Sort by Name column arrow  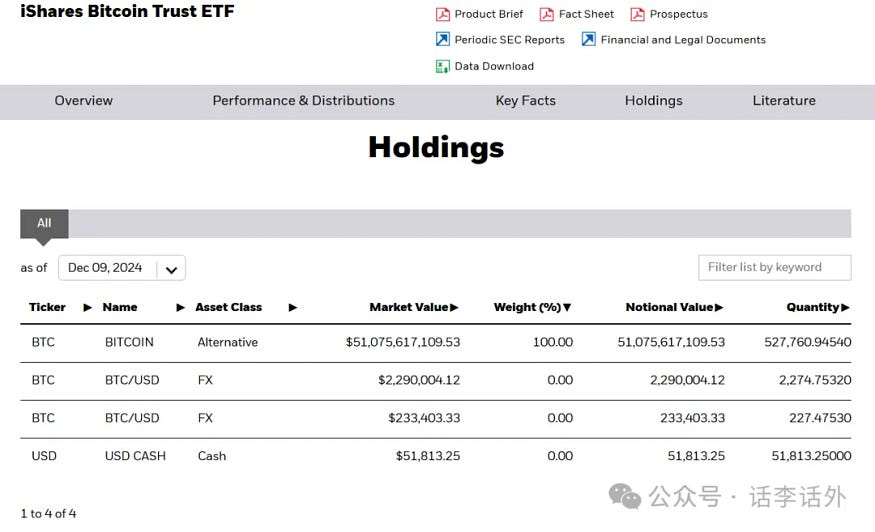pyautogui.click(x=181, y=308)
